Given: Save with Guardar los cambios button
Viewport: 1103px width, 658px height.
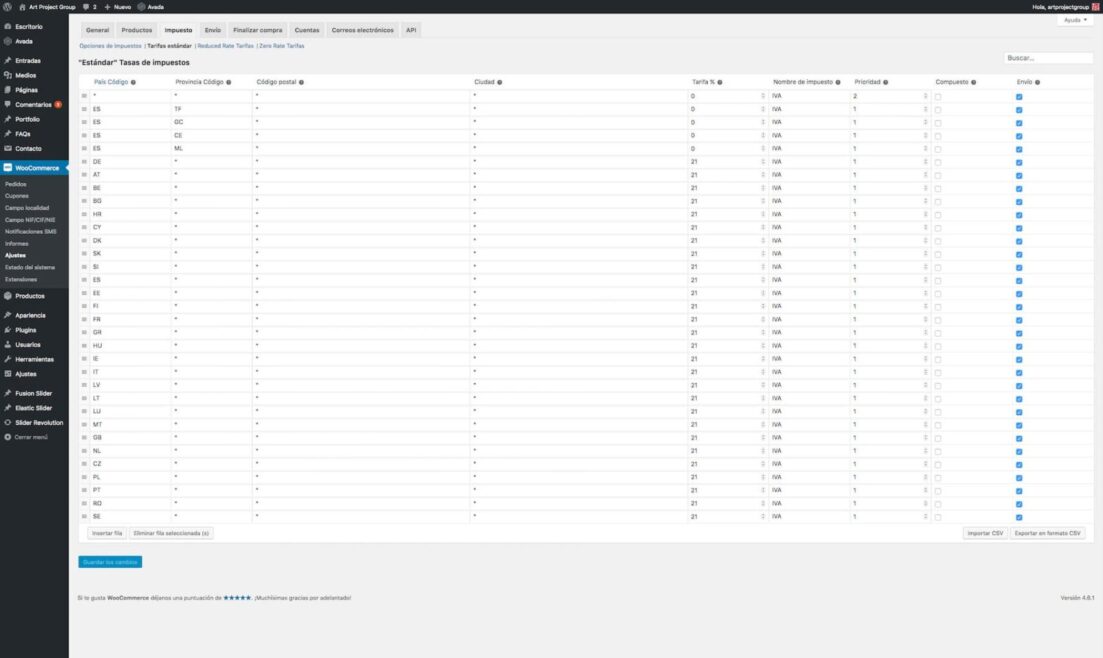Looking at the screenshot, I should coord(110,562).
